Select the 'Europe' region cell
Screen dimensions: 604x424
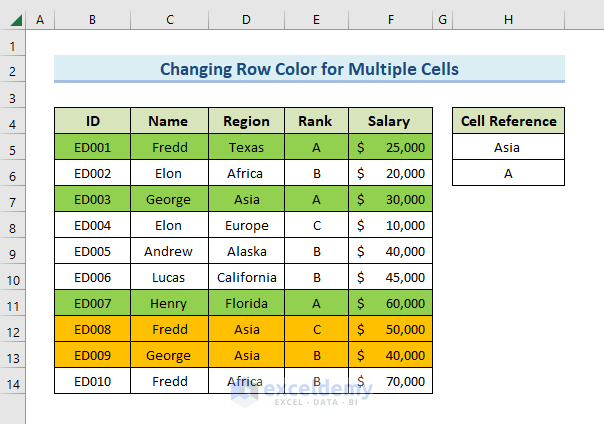[246, 225]
